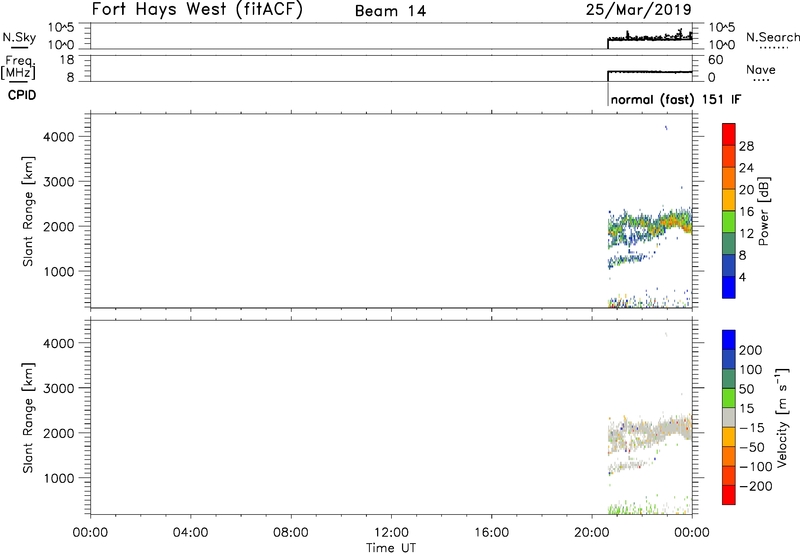The width and height of the screenshot is (800, 554).
Task: Click the '16:00' time tick label
Action: tap(491, 533)
